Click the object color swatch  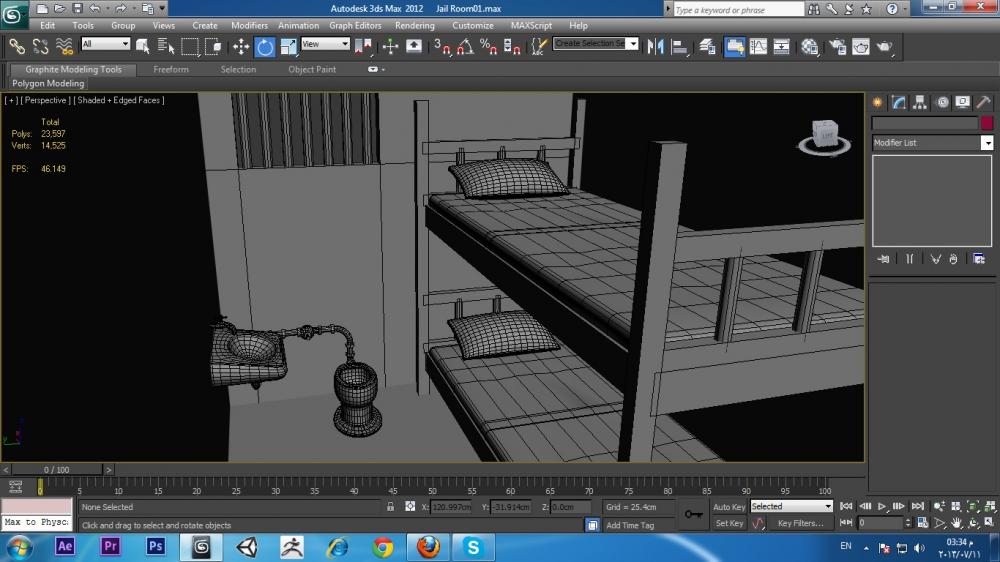pos(987,123)
